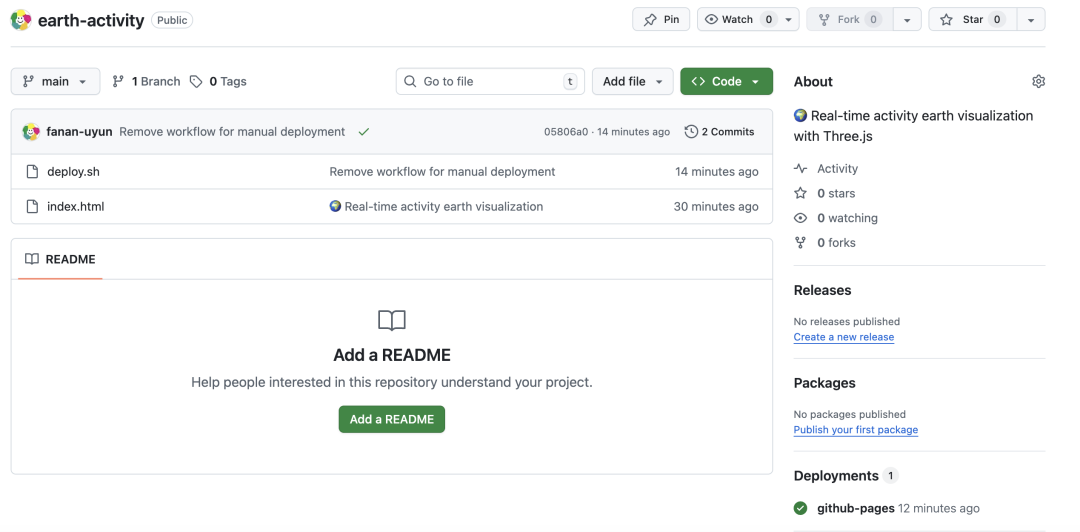Fork the repository with Fork button
This screenshot has height=532, width=1080.
(850, 19)
